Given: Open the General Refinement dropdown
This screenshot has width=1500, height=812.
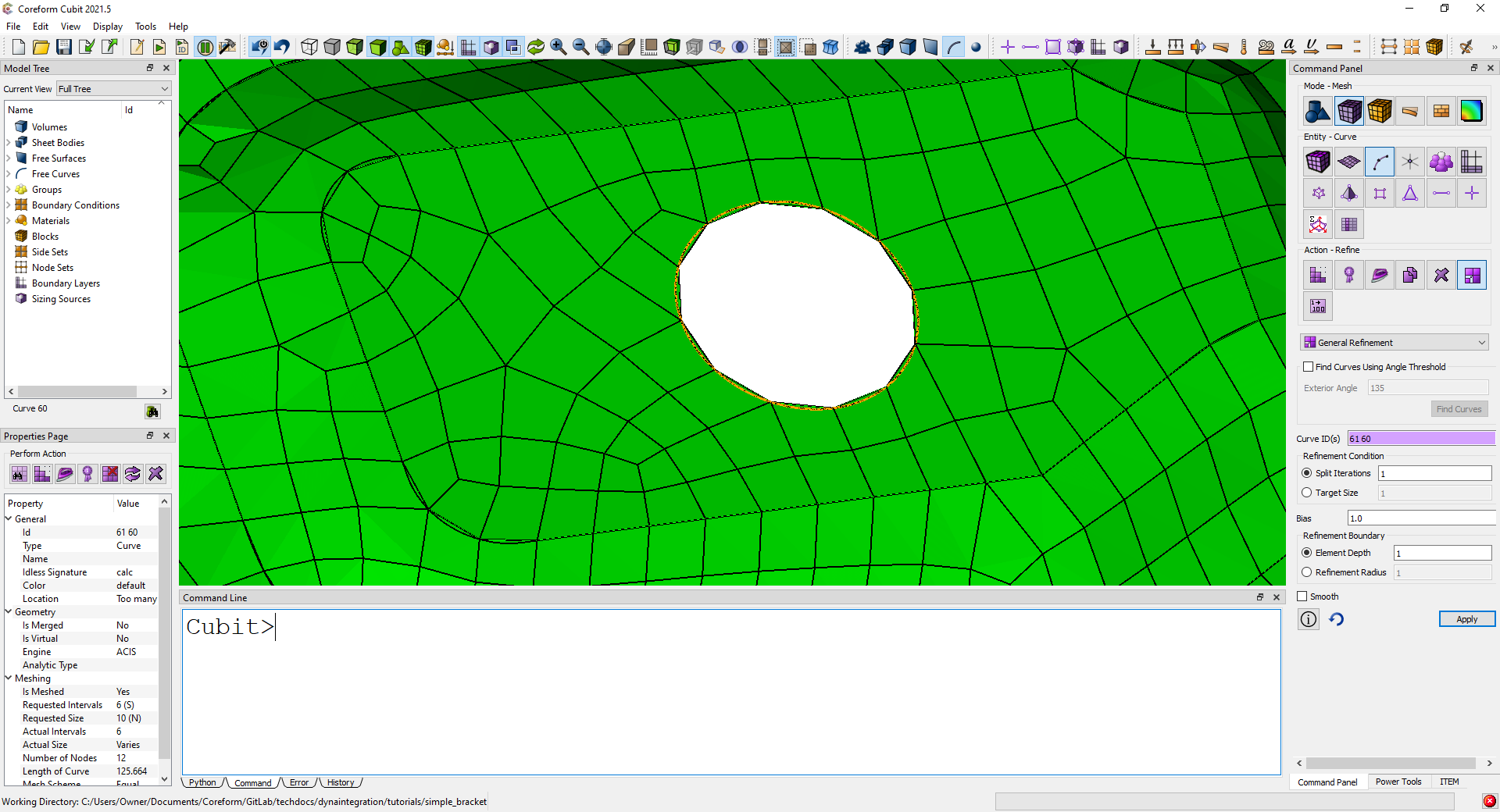Looking at the screenshot, I should coord(1394,343).
